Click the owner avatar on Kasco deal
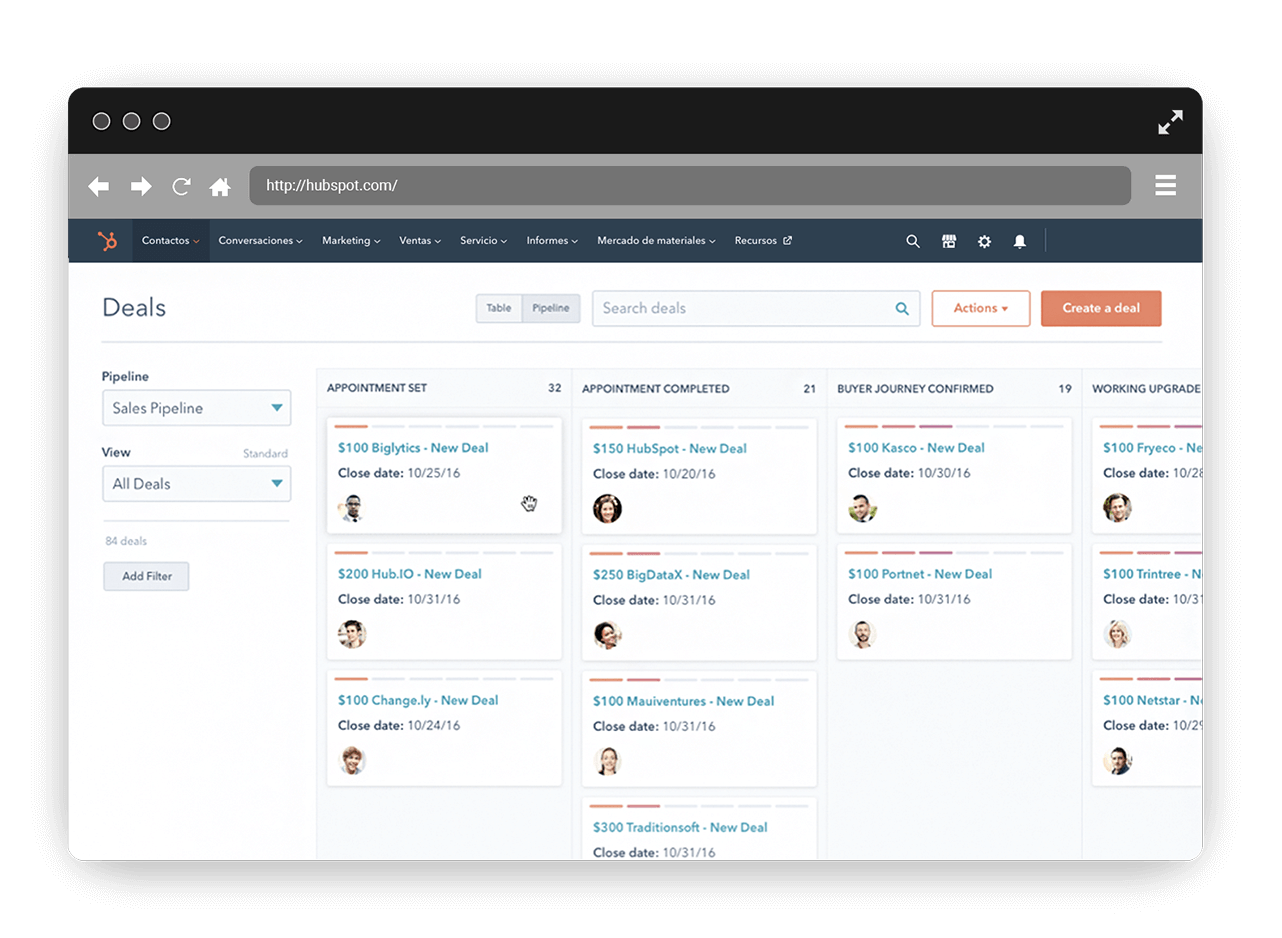The width and height of the screenshot is (1282, 938). pyautogui.click(x=862, y=508)
